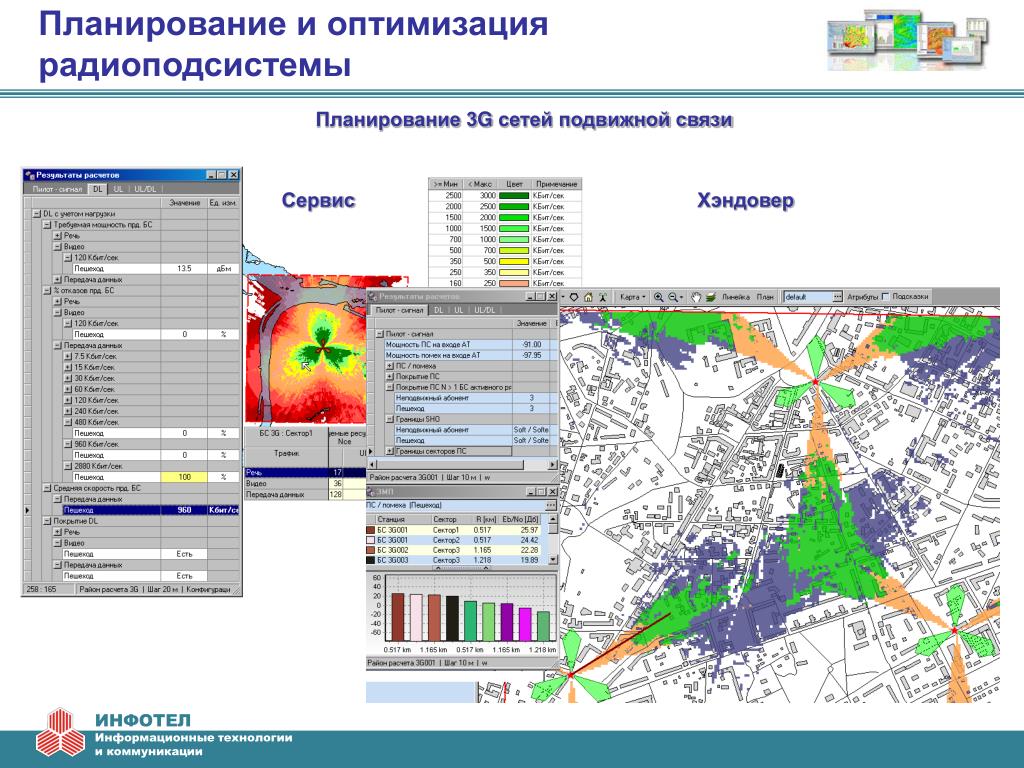
Task: Expand the 7.5 Кбит/сек node
Action: click(68, 357)
